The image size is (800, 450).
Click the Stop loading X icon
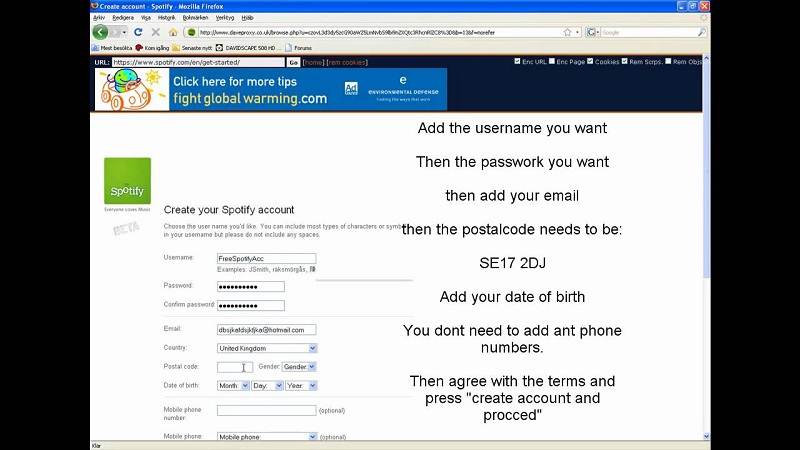pyautogui.click(x=156, y=32)
